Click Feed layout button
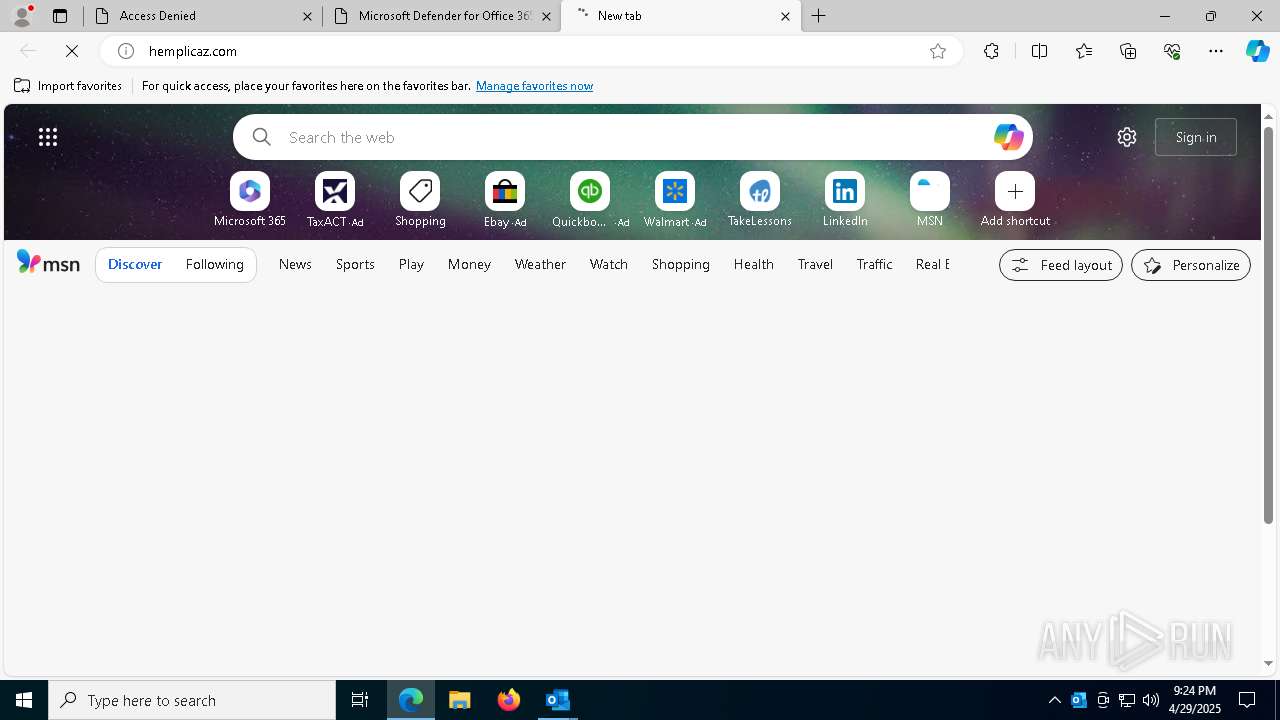This screenshot has height=720, width=1280. click(x=1061, y=265)
